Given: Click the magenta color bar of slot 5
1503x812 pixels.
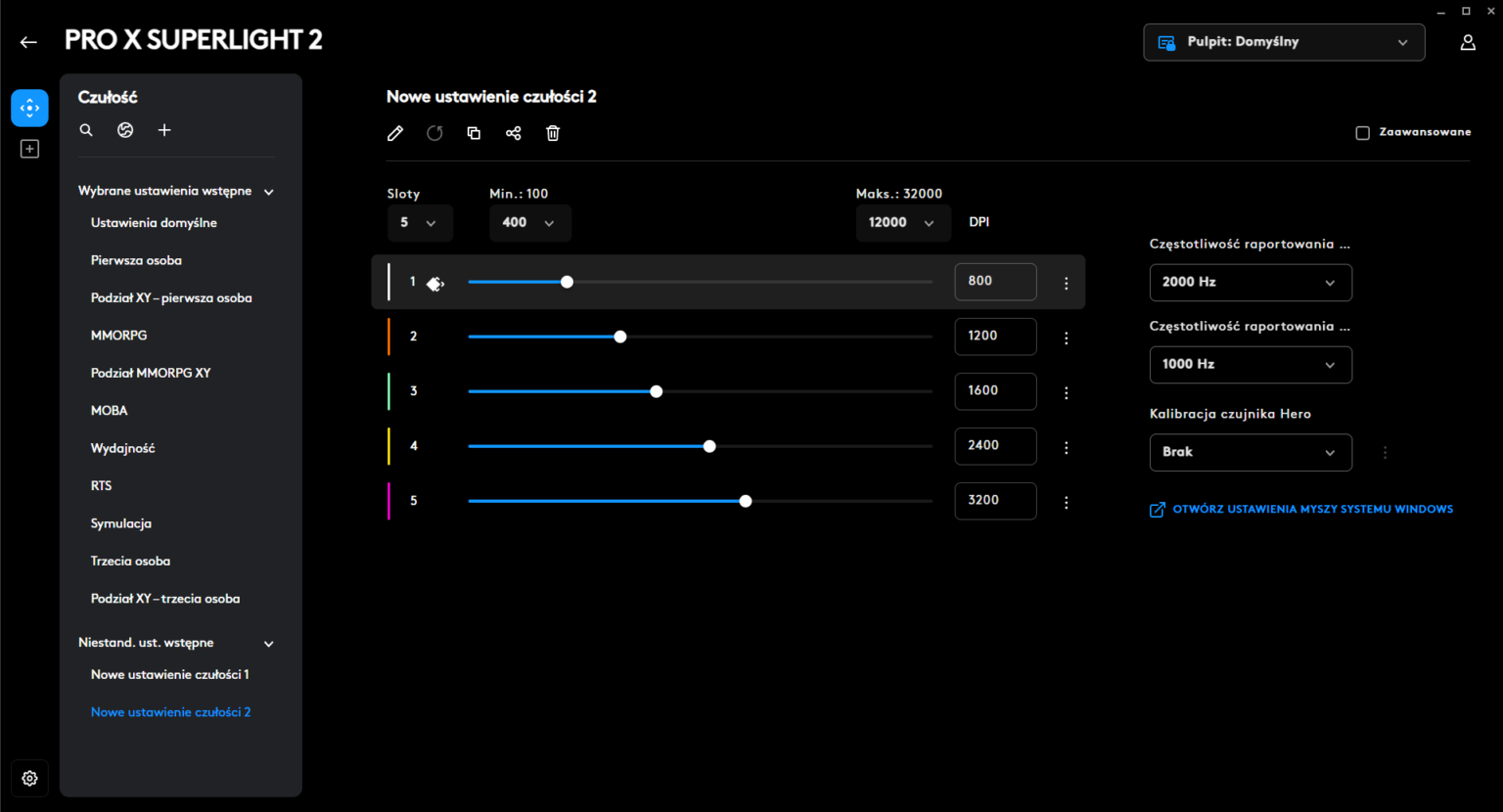Looking at the screenshot, I should (388, 501).
